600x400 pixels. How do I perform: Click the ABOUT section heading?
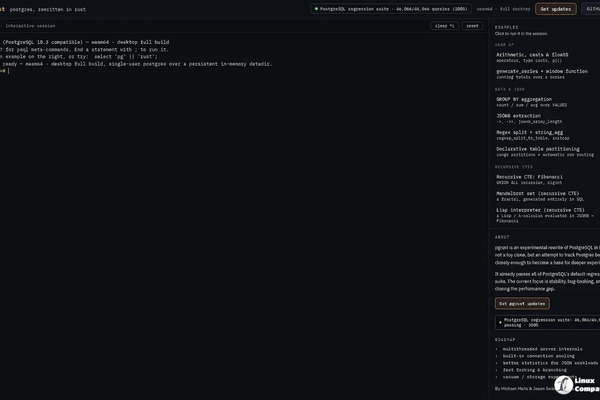coord(502,237)
